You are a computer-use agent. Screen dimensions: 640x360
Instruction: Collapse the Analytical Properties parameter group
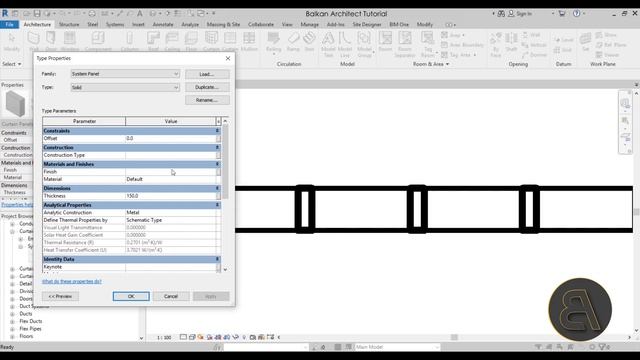pyautogui.click(x=217, y=205)
